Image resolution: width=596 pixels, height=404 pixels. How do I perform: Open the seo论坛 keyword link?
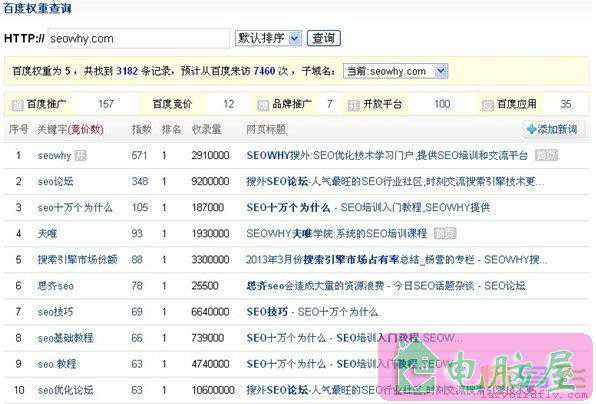55,182
